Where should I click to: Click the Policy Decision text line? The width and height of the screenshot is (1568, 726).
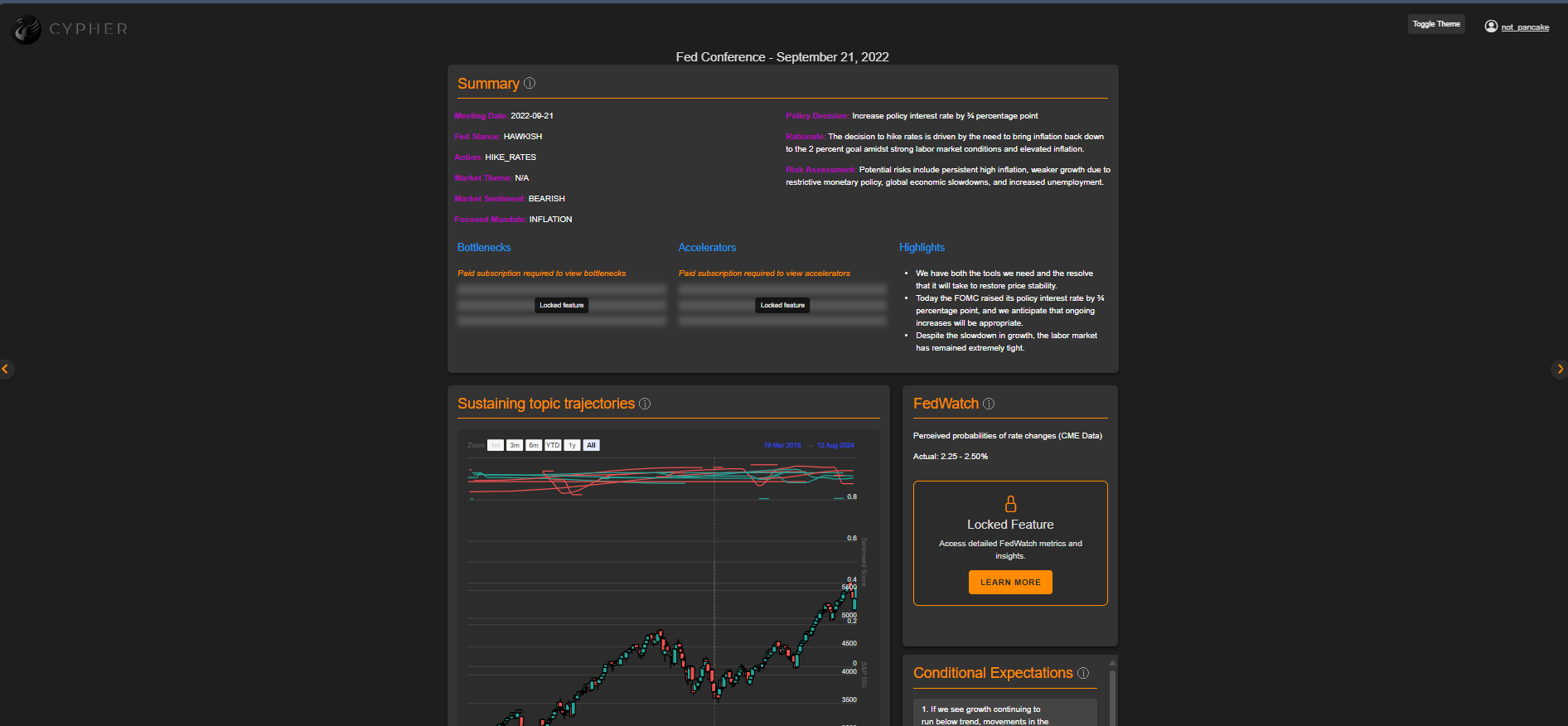point(912,116)
